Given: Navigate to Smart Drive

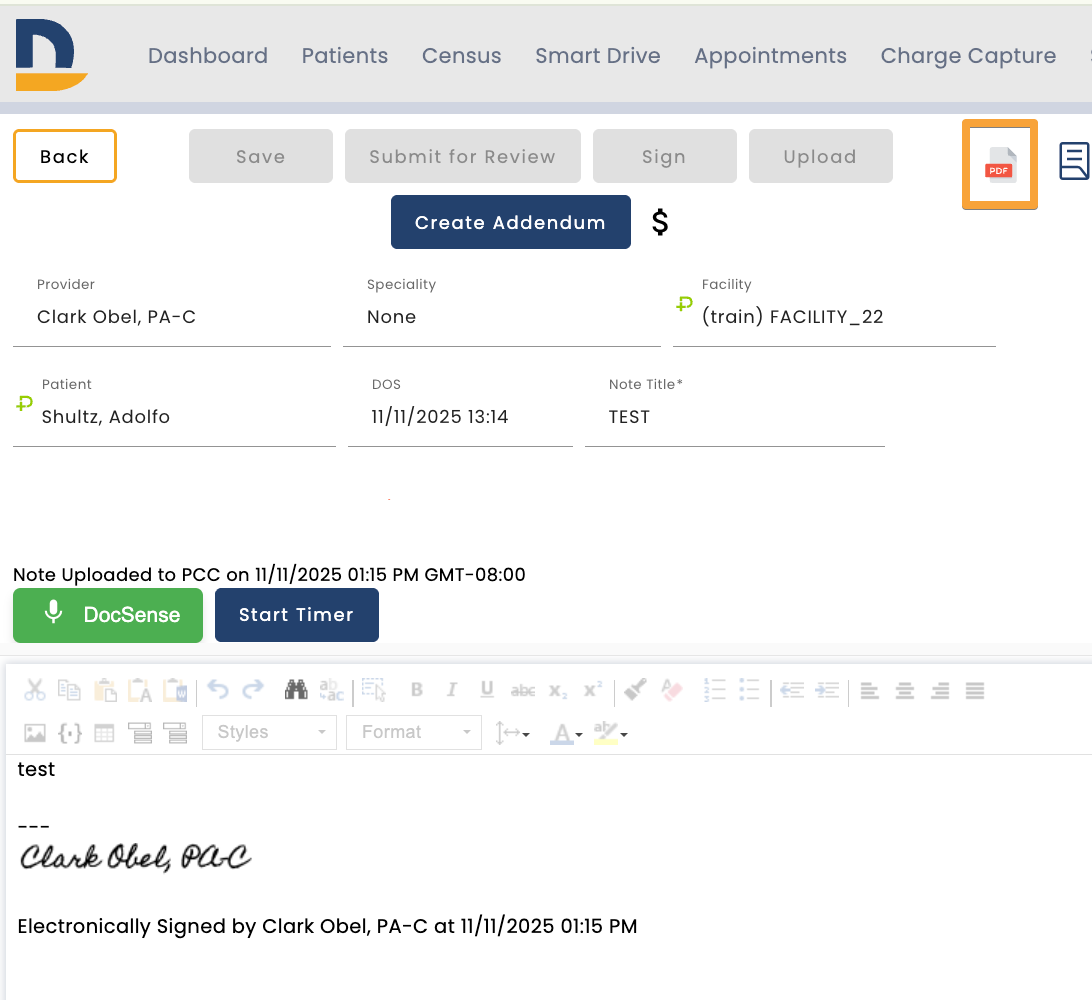Looking at the screenshot, I should (x=598, y=56).
